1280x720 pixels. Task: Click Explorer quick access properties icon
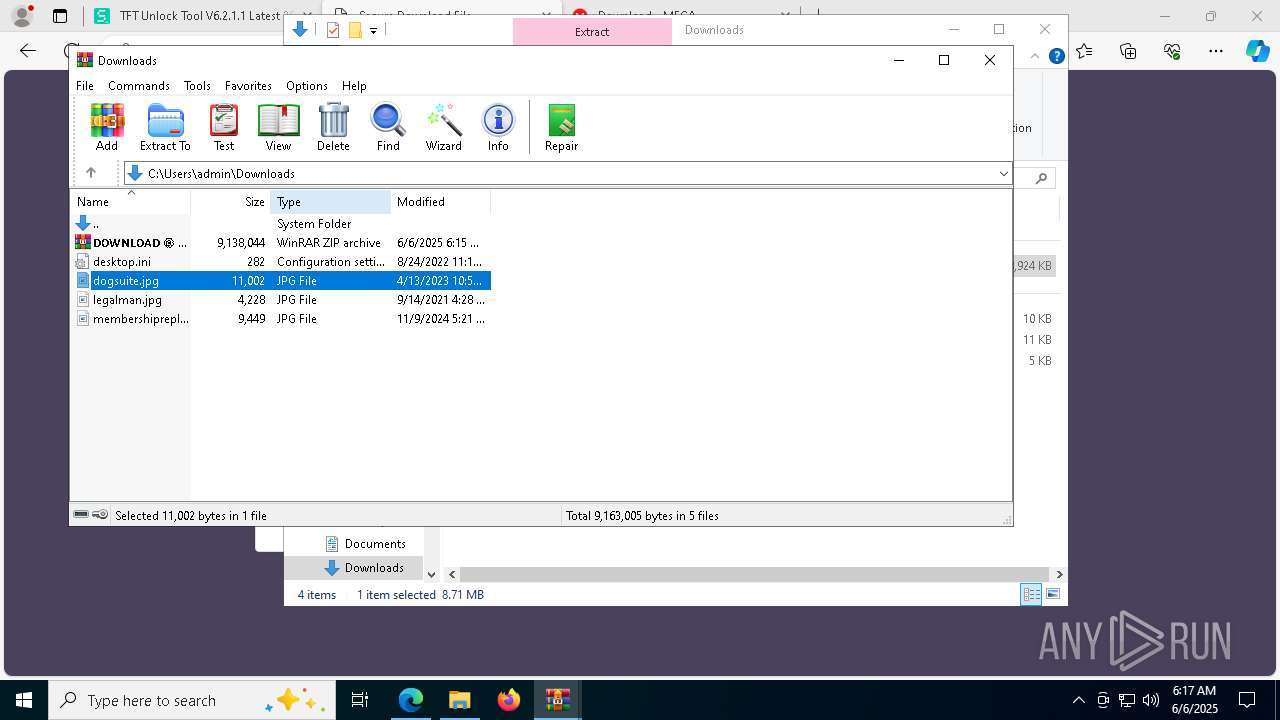tap(333, 30)
